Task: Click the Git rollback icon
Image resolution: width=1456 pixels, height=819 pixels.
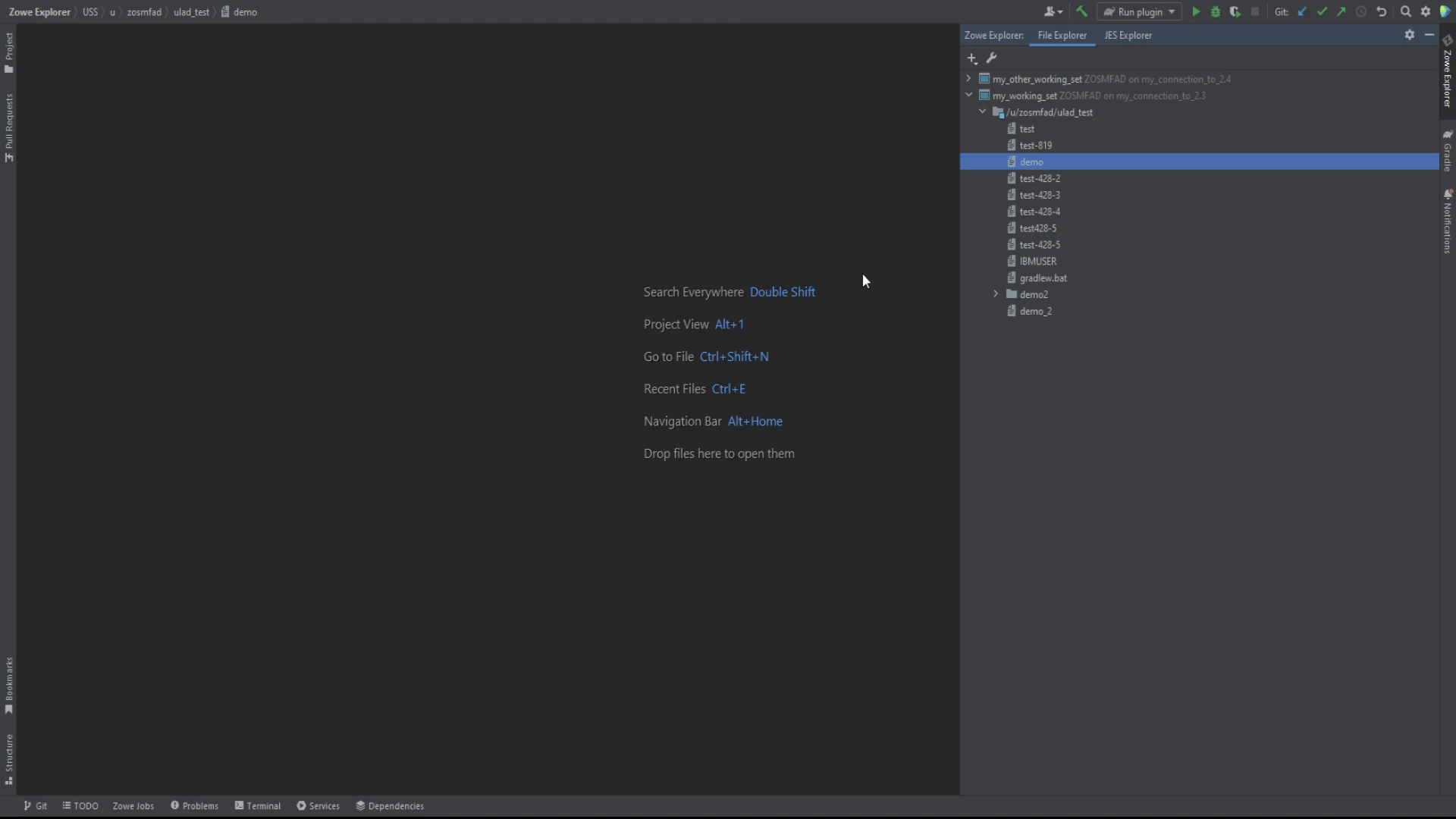Action: point(1382,12)
